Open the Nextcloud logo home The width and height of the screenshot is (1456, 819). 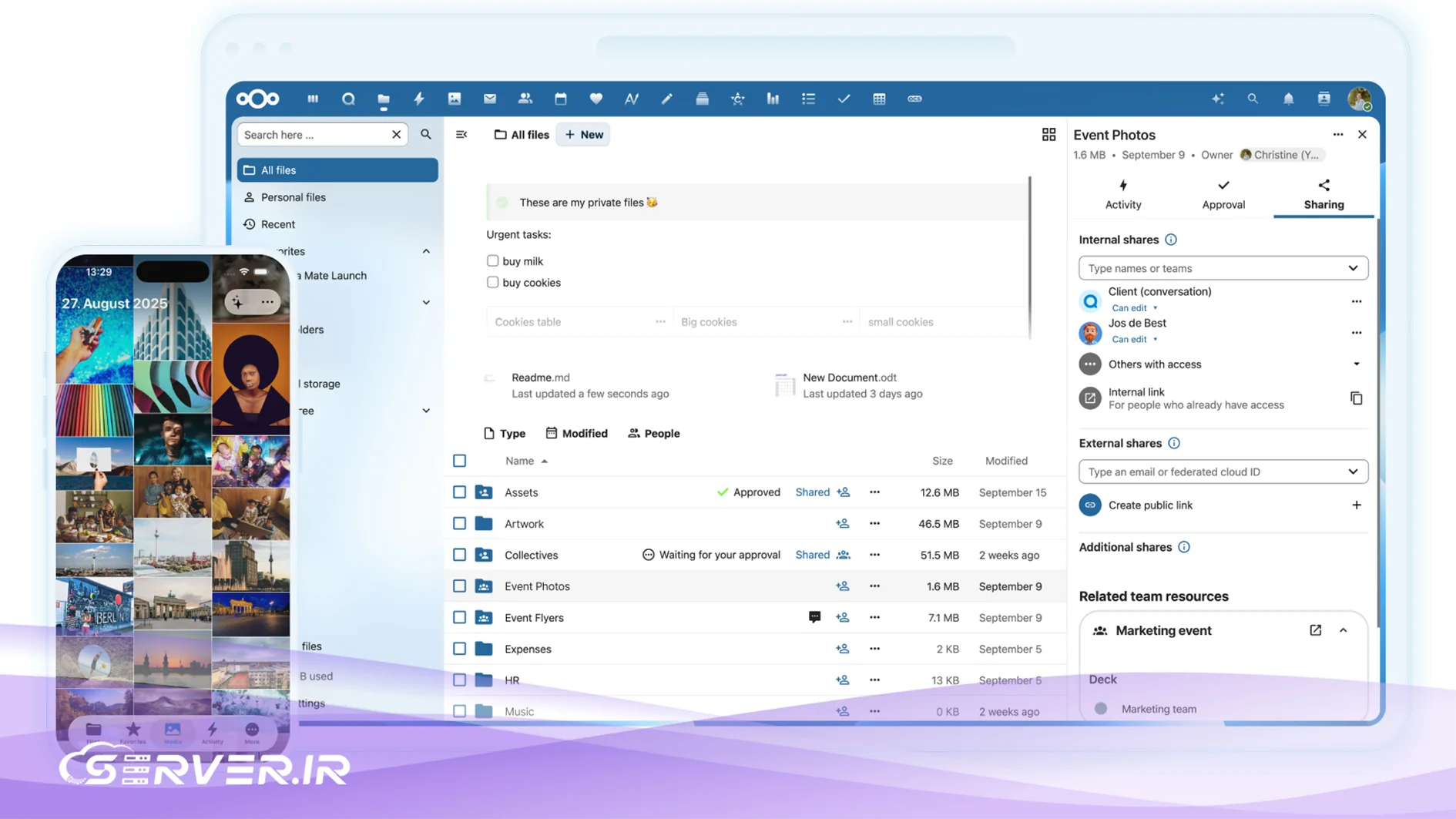click(258, 99)
